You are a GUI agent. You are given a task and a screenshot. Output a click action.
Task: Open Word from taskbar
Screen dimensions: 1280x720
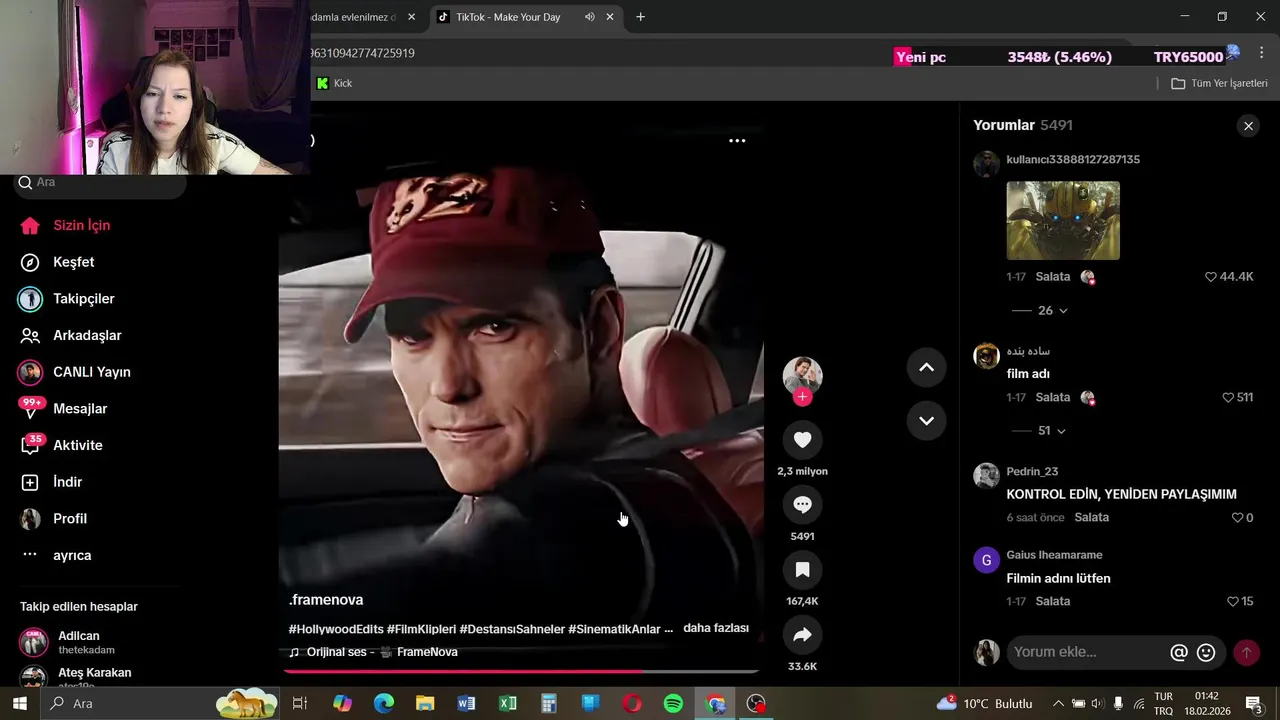[466, 704]
